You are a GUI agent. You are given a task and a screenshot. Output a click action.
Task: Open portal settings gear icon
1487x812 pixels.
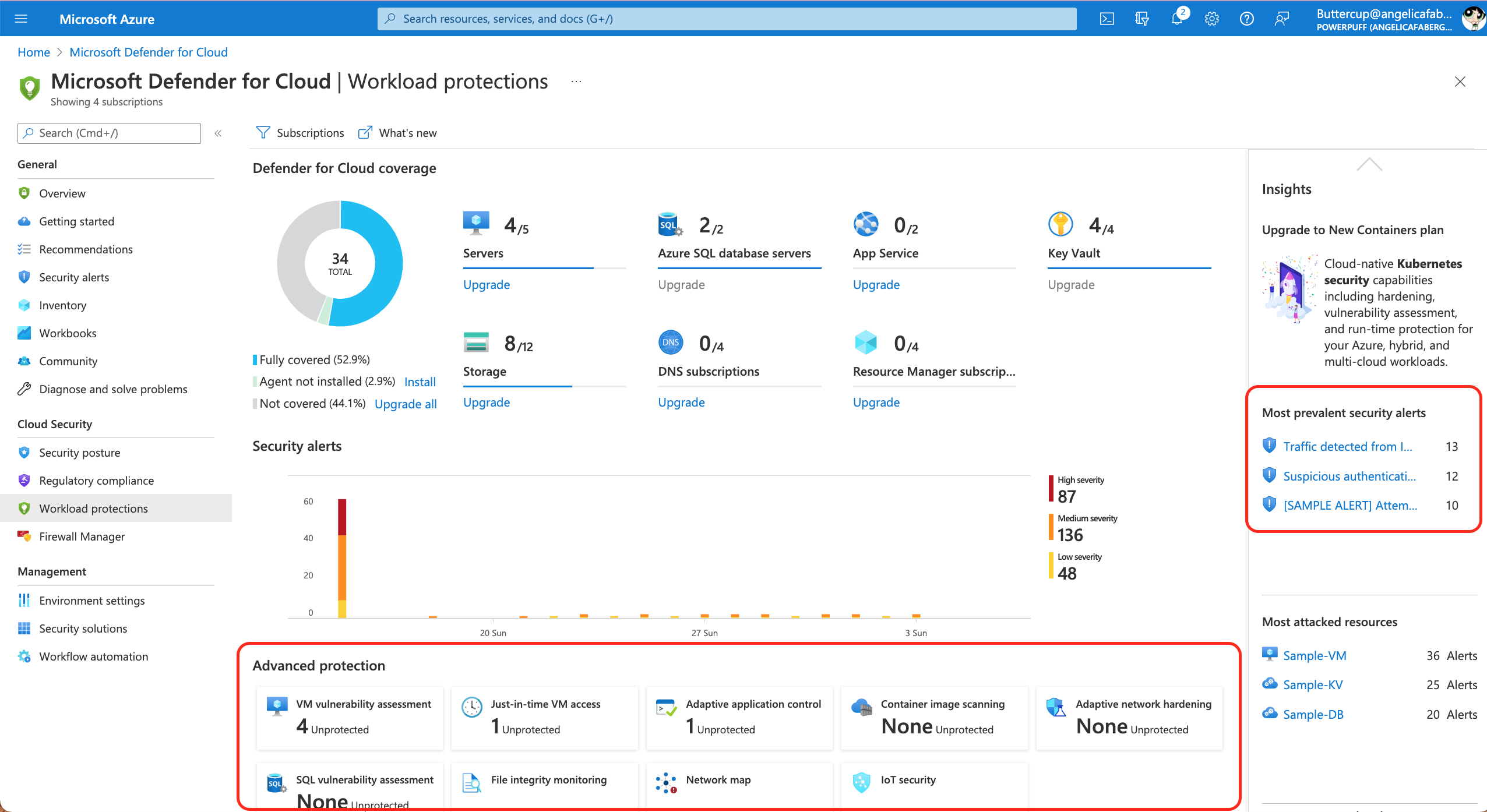pyautogui.click(x=1212, y=19)
